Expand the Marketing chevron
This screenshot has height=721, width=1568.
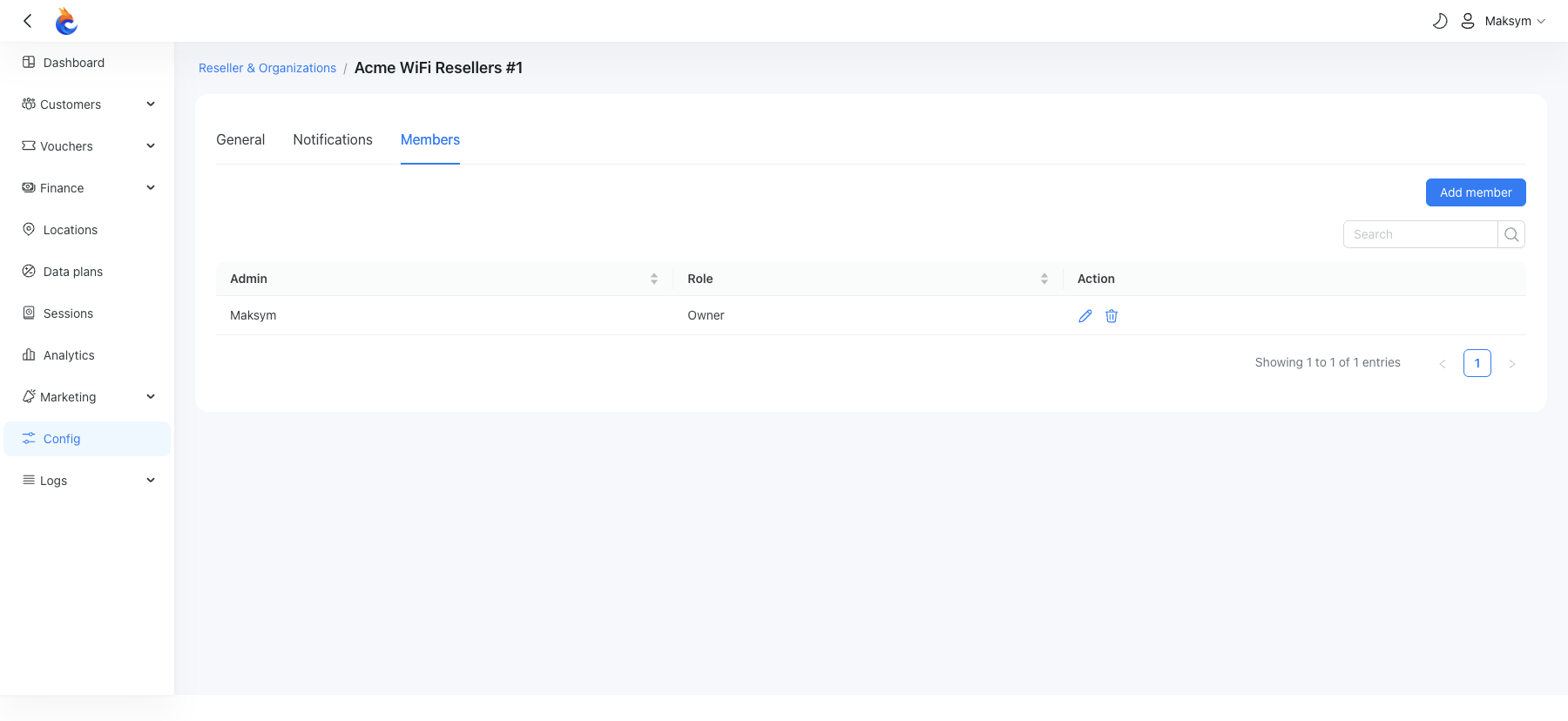click(151, 397)
